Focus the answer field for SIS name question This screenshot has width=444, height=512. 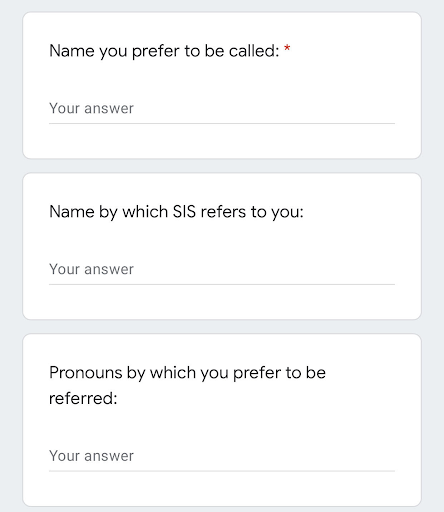tap(222, 269)
